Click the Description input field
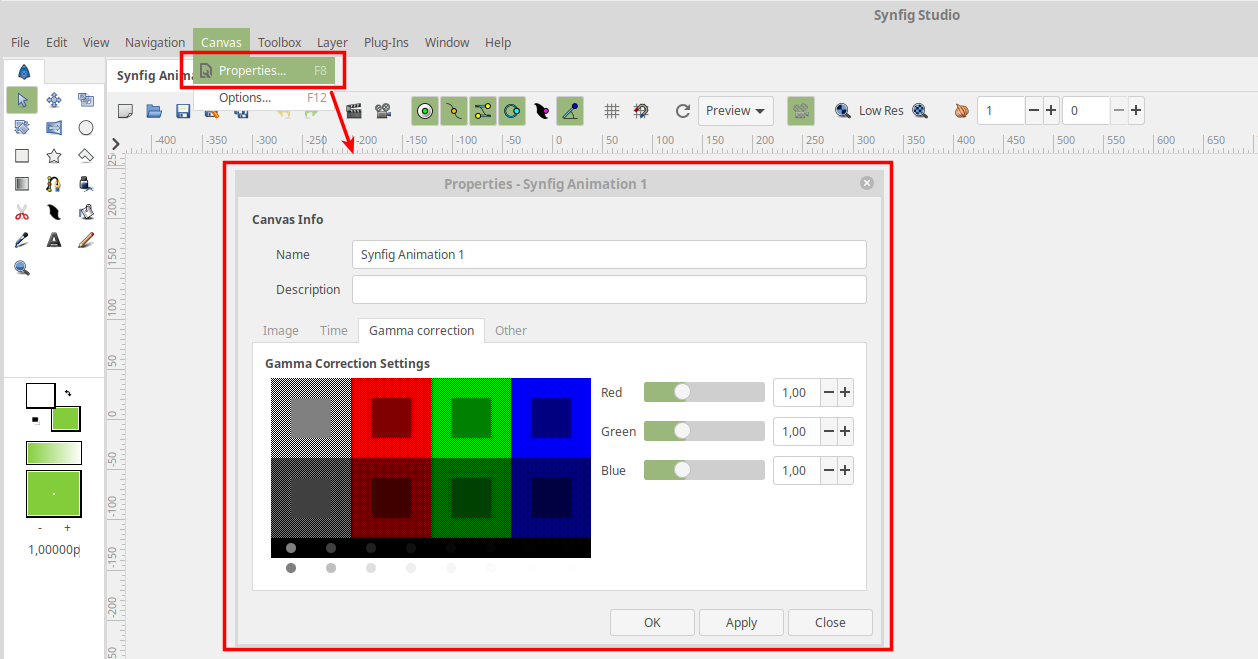 609,290
